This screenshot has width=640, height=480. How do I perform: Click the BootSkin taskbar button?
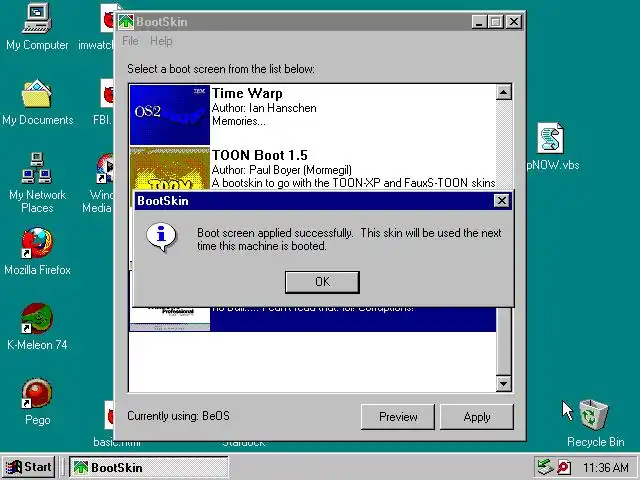coord(149,467)
